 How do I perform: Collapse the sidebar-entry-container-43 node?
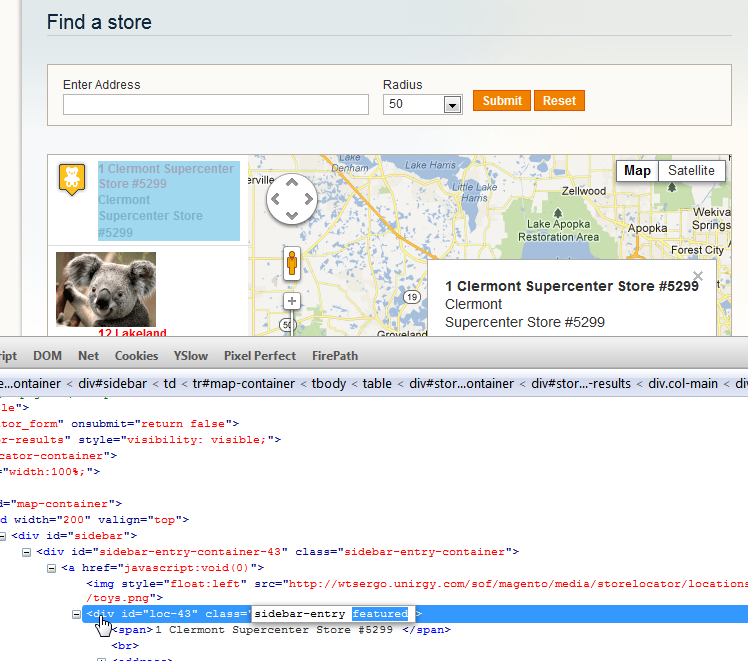click(x=27, y=552)
